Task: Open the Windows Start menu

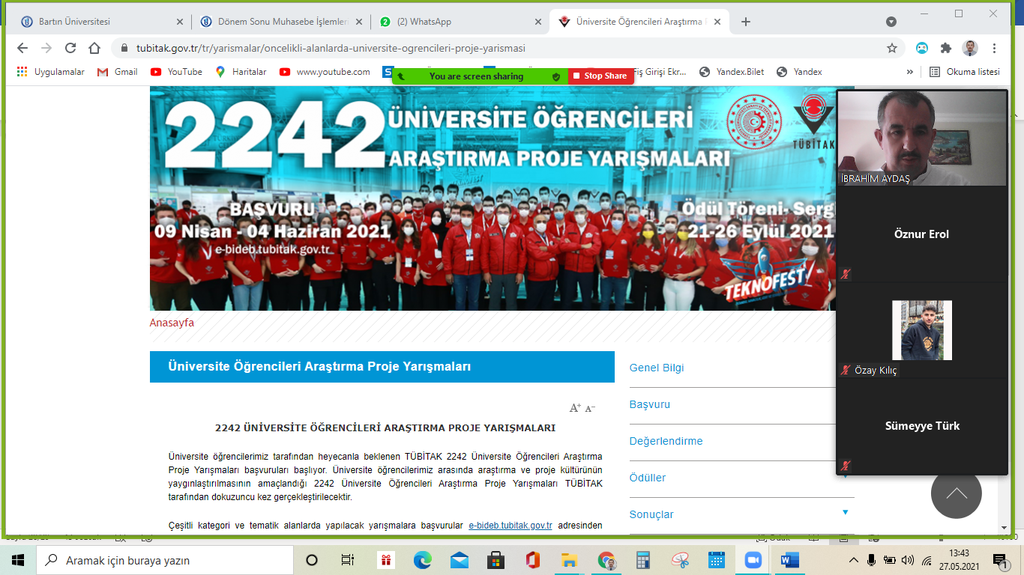Action: click(18, 560)
